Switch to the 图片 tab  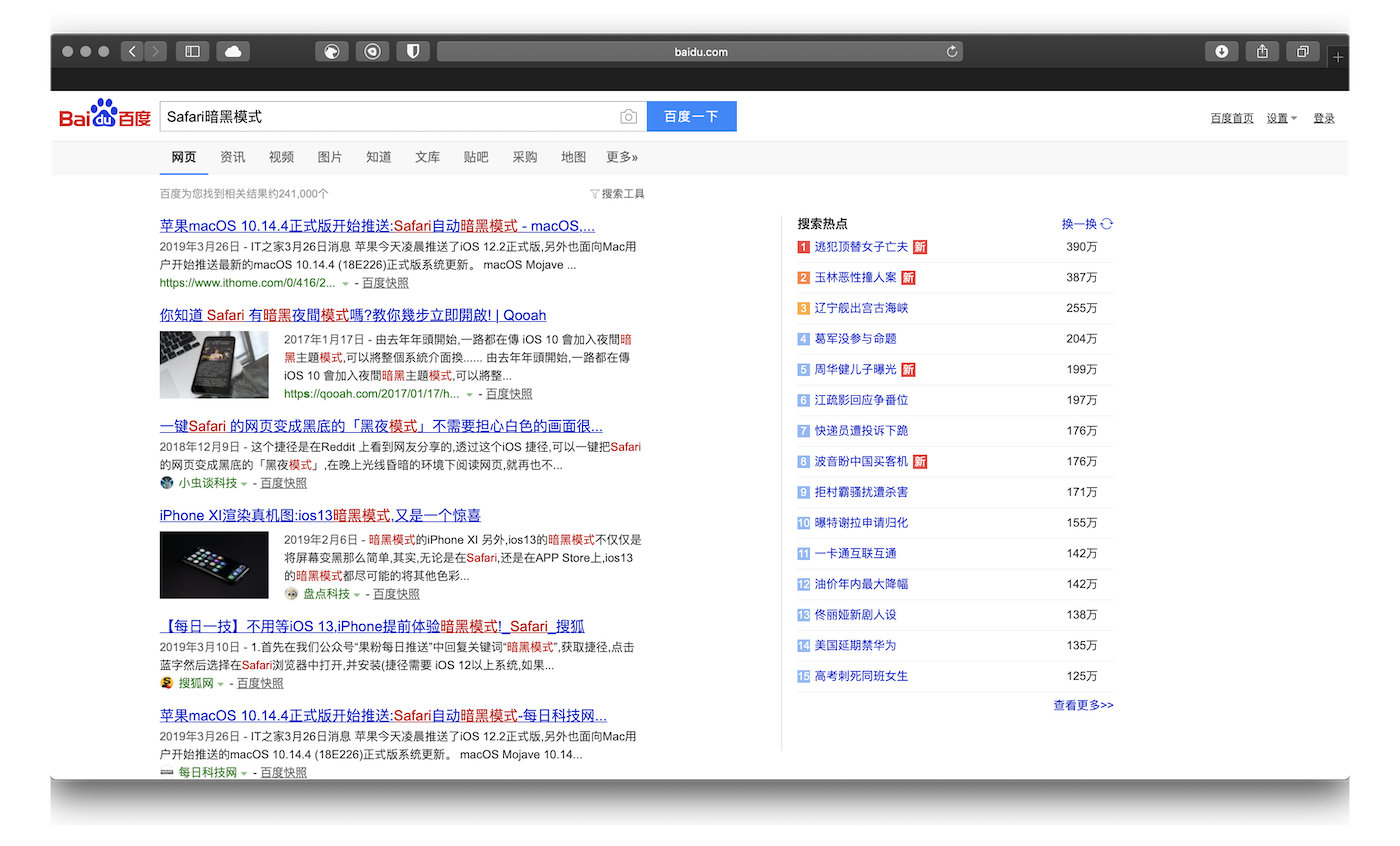click(330, 157)
